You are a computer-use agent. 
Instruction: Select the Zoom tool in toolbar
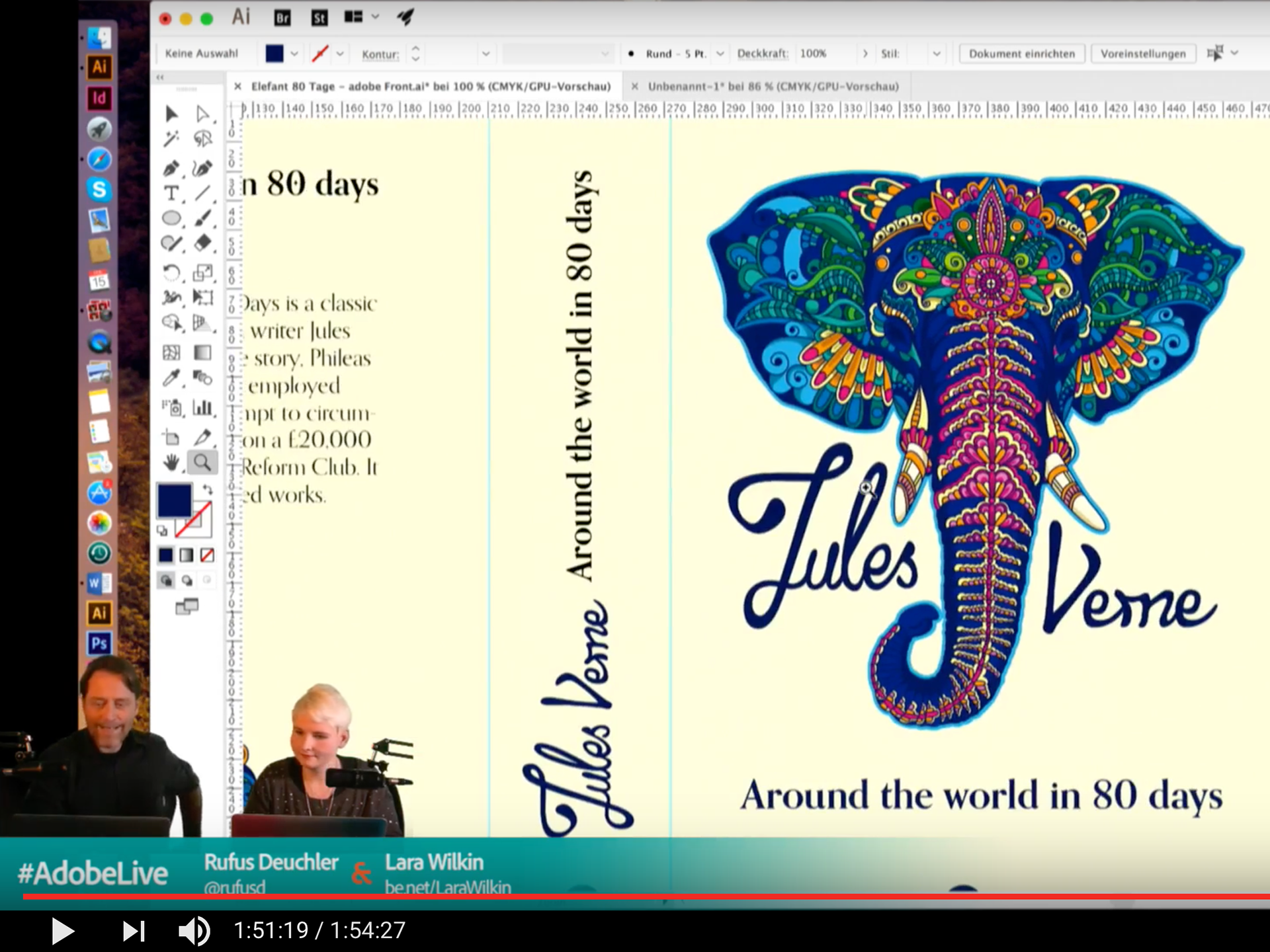pyautogui.click(x=202, y=463)
